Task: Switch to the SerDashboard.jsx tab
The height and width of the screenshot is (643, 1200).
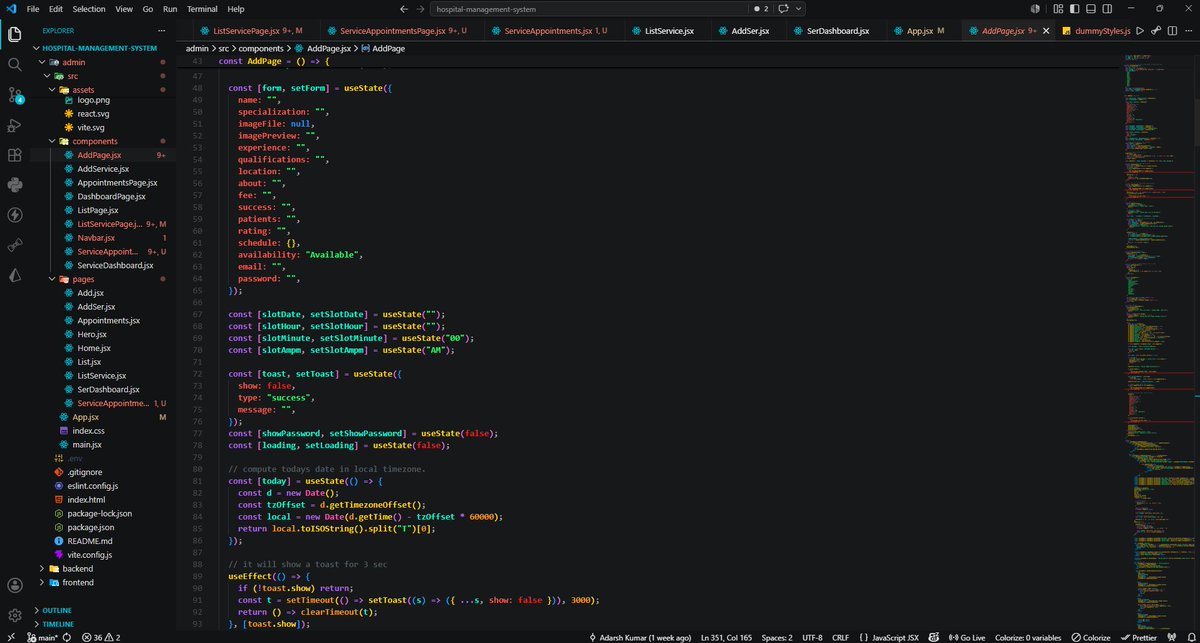Action: click(x=838, y=31)
